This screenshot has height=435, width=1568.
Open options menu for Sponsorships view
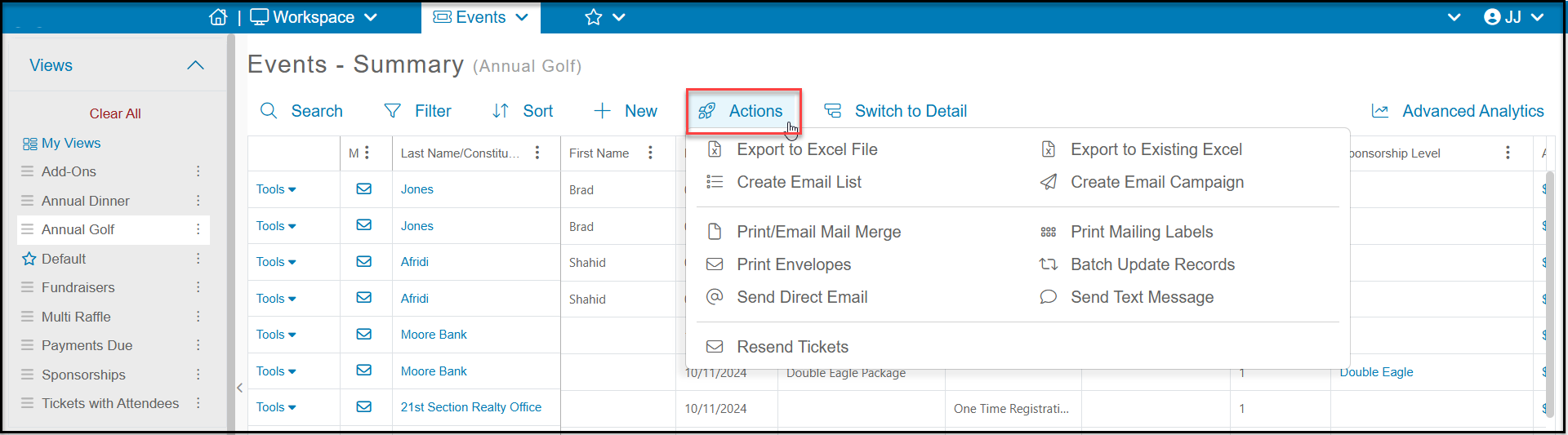(x=198, y=375)
